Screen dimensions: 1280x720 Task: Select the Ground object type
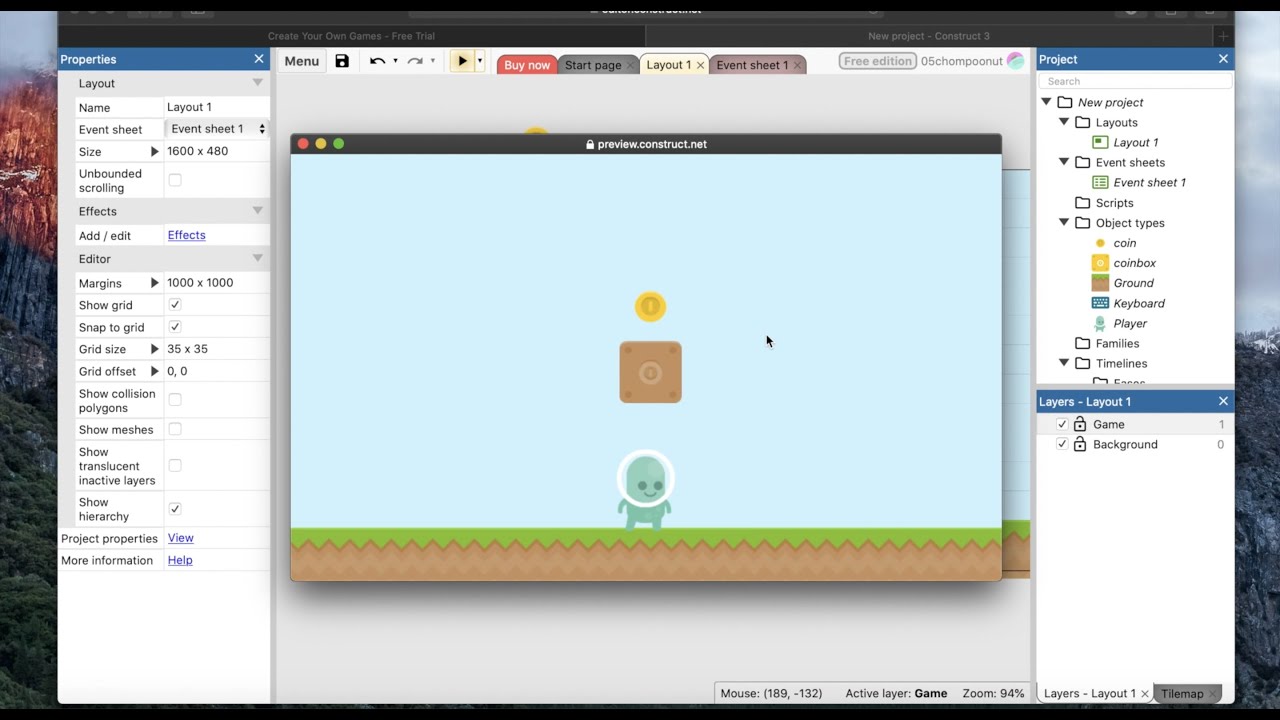pyautogui.click(x=1134, y=283)
